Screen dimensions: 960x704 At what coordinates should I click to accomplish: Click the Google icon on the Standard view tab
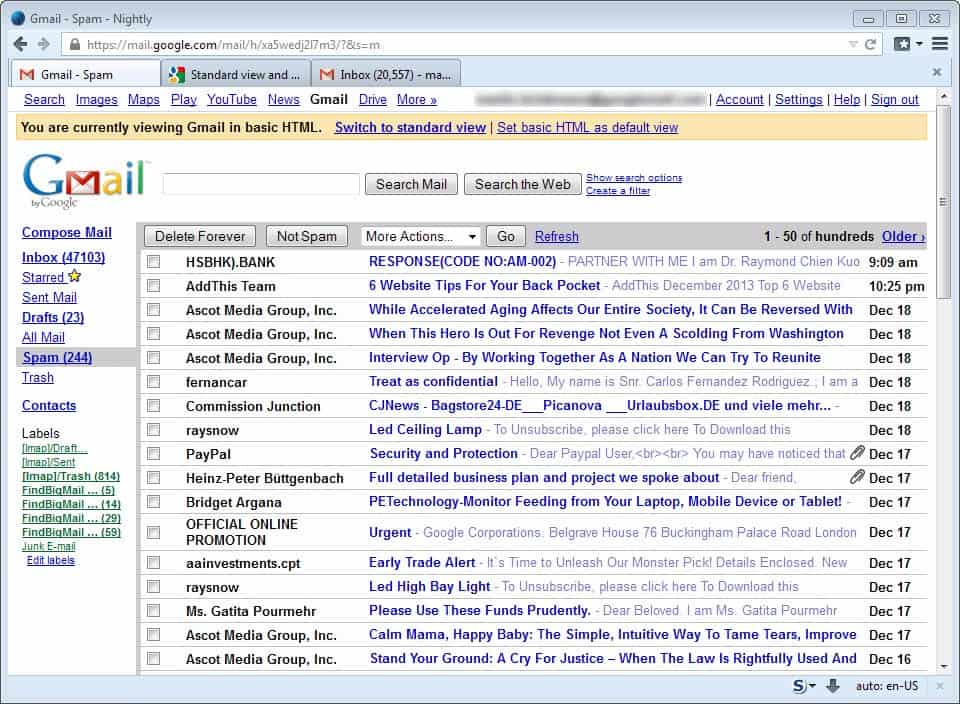[177, 75]
